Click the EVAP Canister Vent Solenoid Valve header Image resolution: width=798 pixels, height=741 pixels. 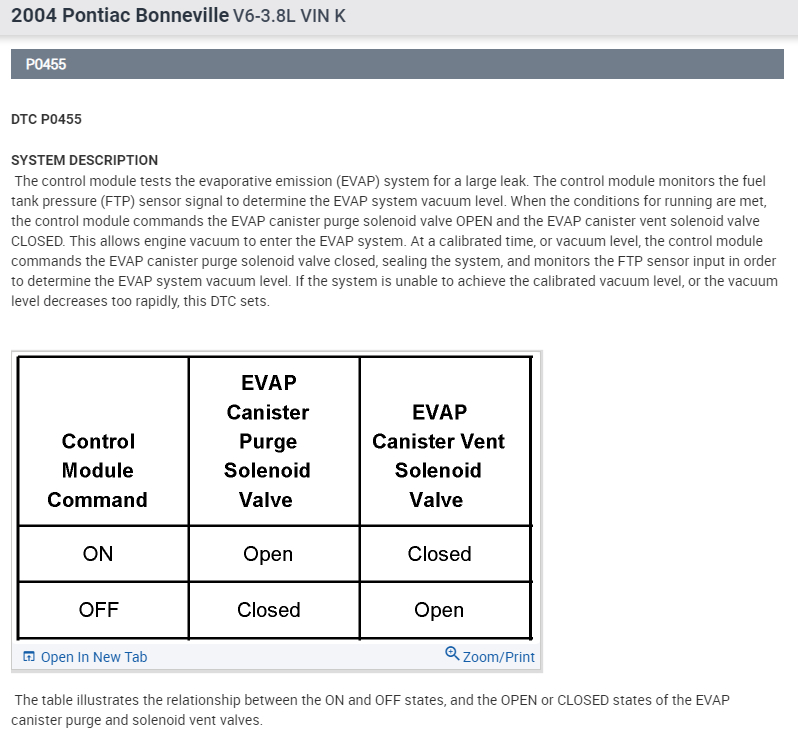(x=438, y=456)
